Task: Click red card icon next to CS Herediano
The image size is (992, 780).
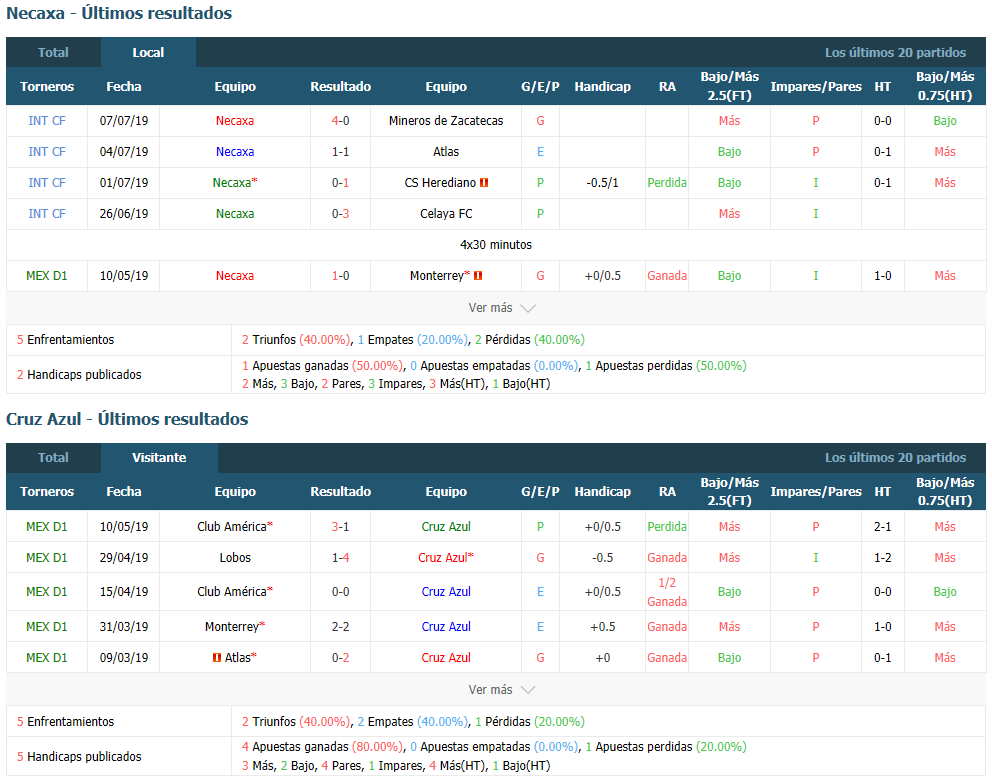Action: [484, 183]
